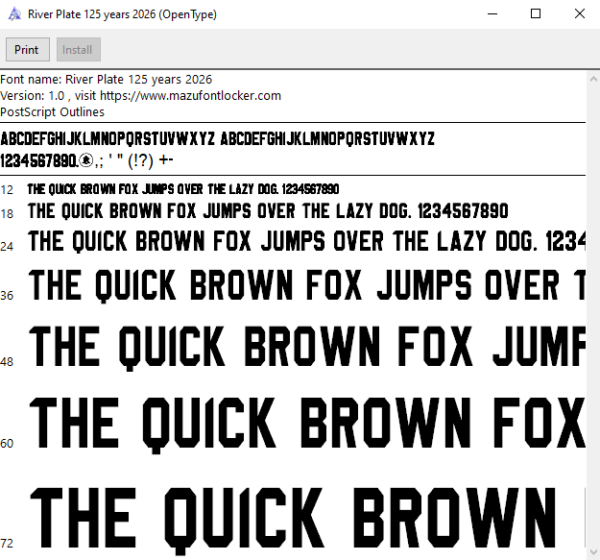Click the size 24 label

pyautogui.click(x=7, y=247)
